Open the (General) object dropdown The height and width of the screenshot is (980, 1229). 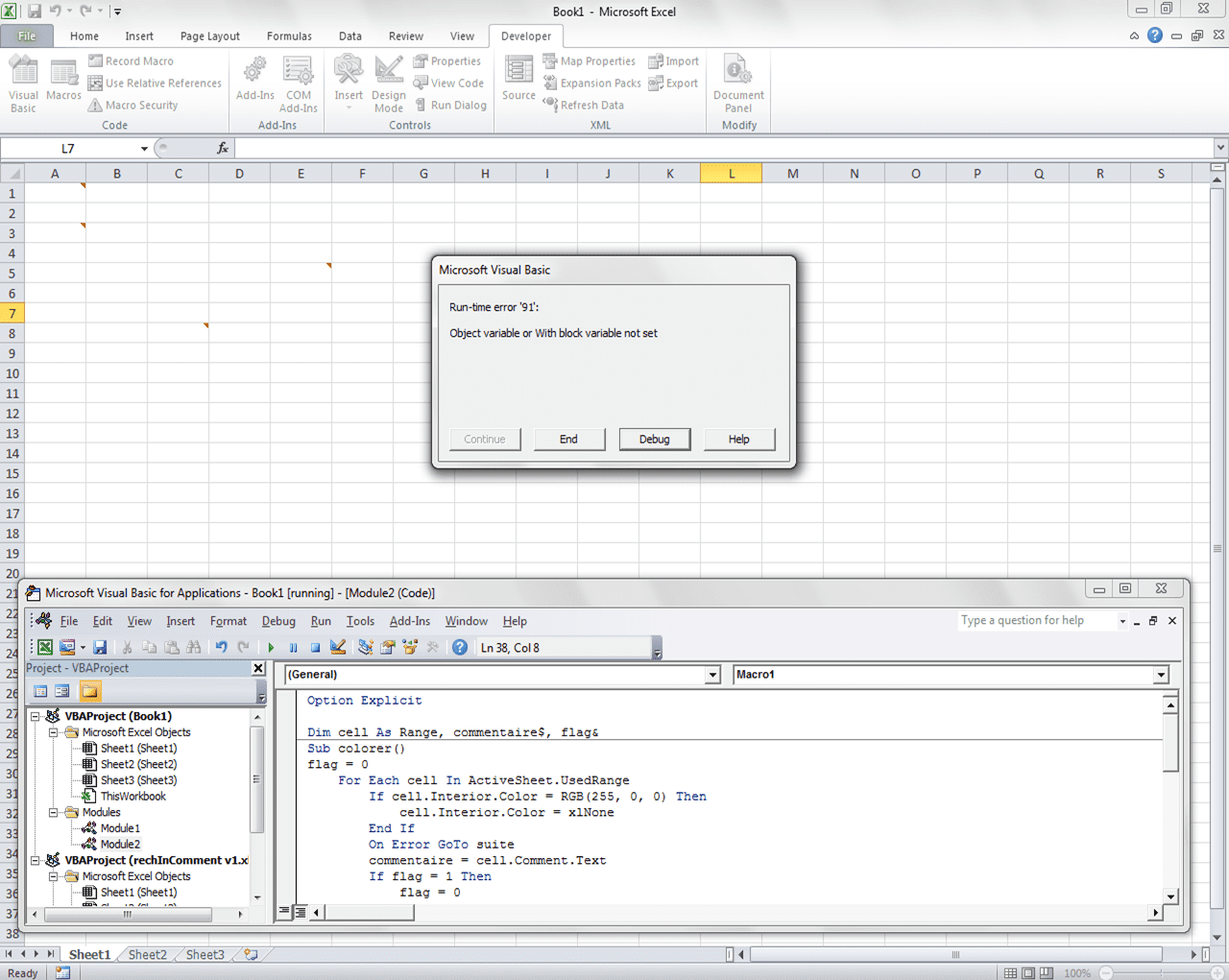[x=712, y=675]
